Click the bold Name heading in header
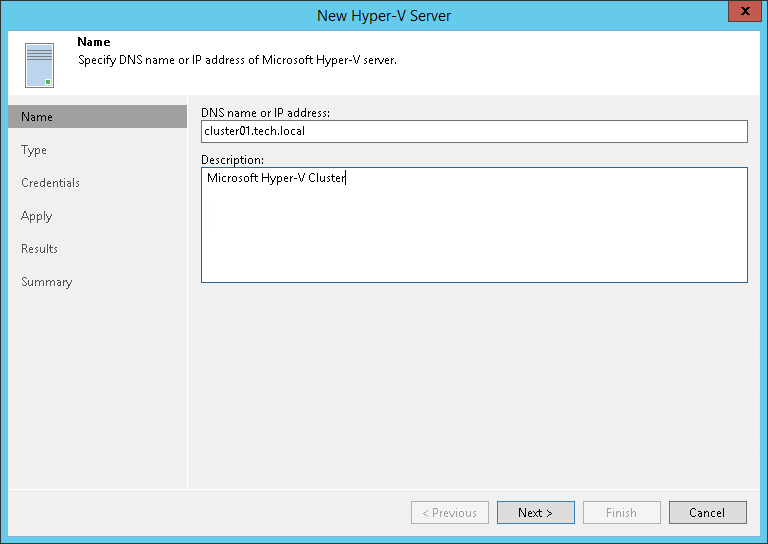Viewport: 768px width, 544px height. point(94,43)
